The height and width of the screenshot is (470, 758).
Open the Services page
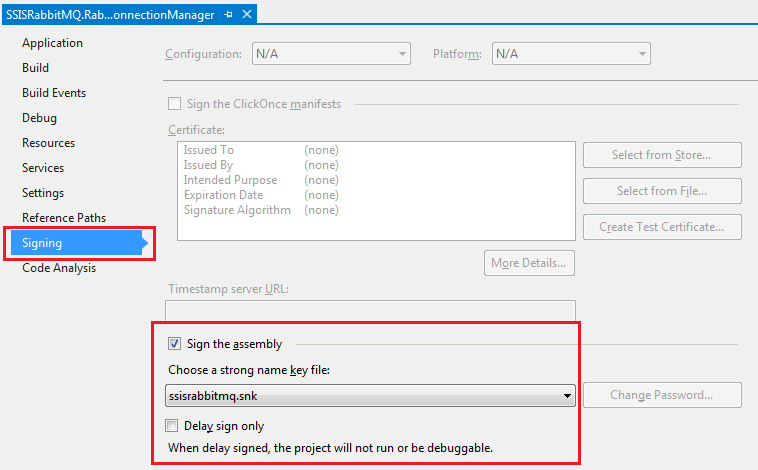pyautogui.click(x=43, y=168)
